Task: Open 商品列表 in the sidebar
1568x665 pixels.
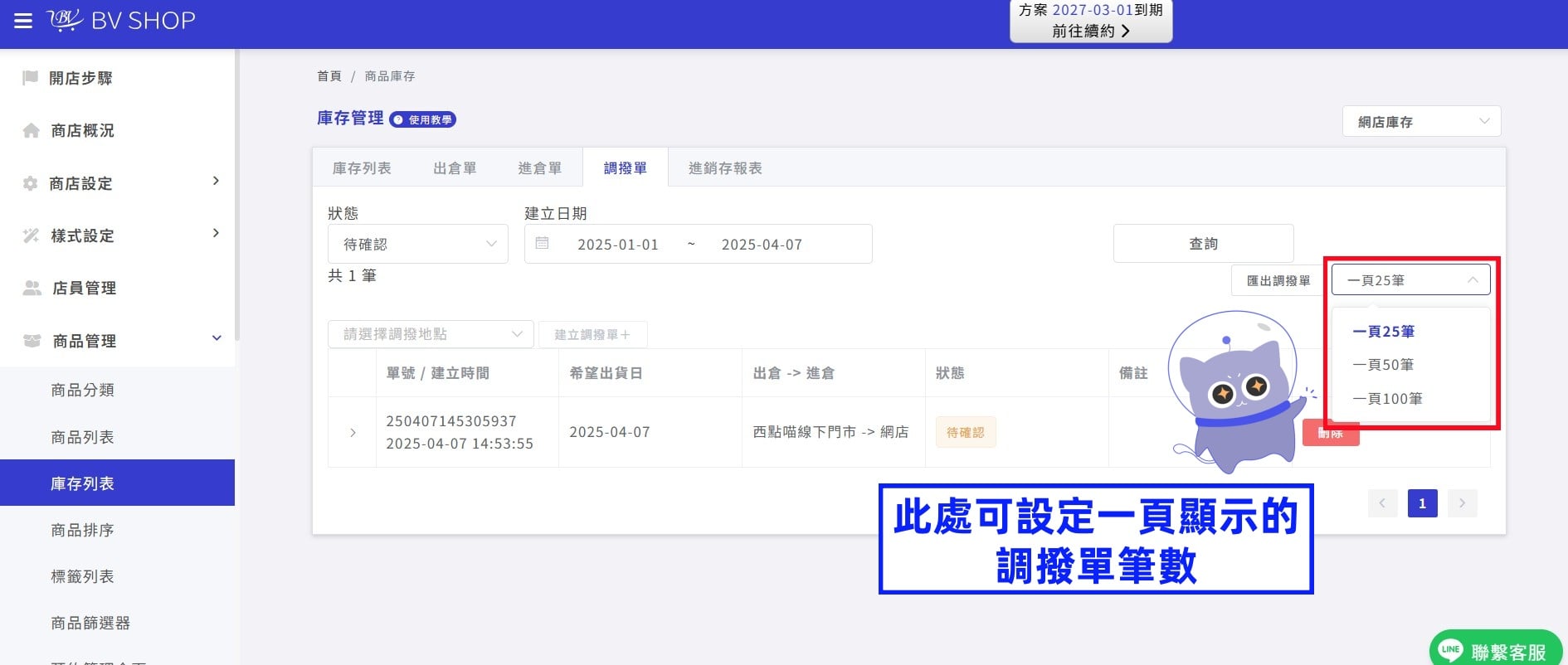Action: [x=117, y=437]
